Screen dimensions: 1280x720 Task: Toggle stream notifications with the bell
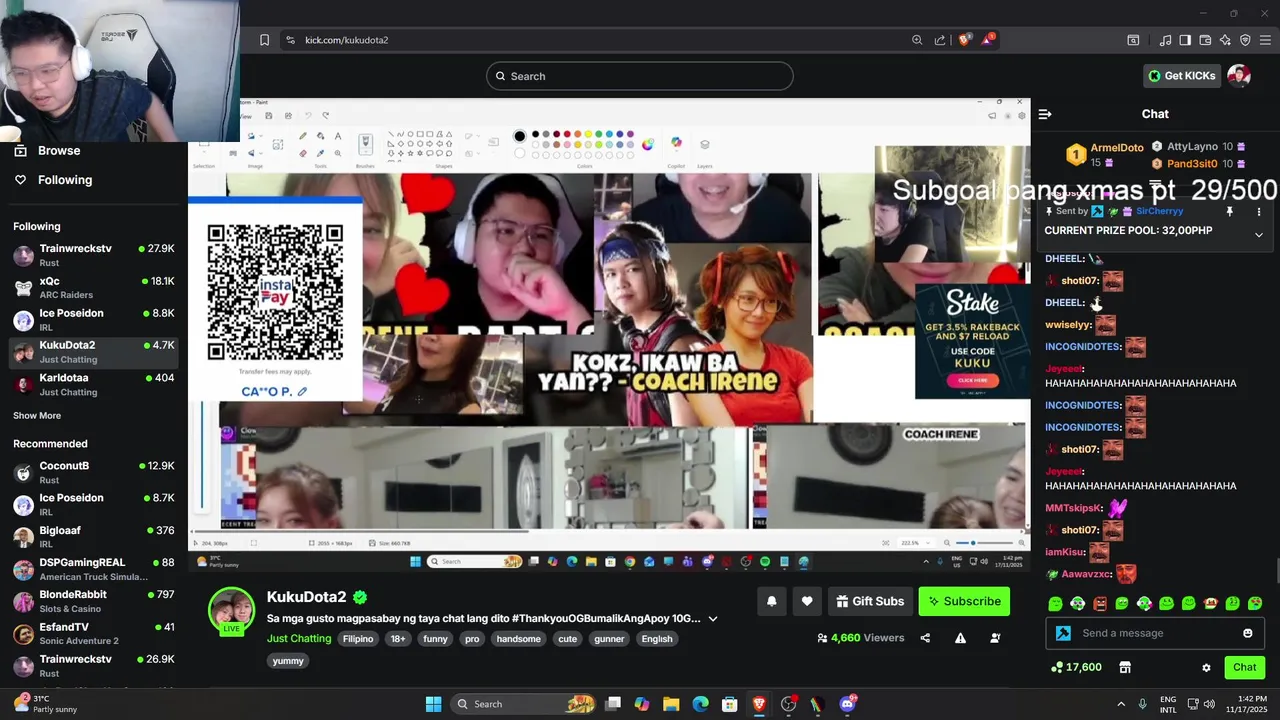(772, 601)
